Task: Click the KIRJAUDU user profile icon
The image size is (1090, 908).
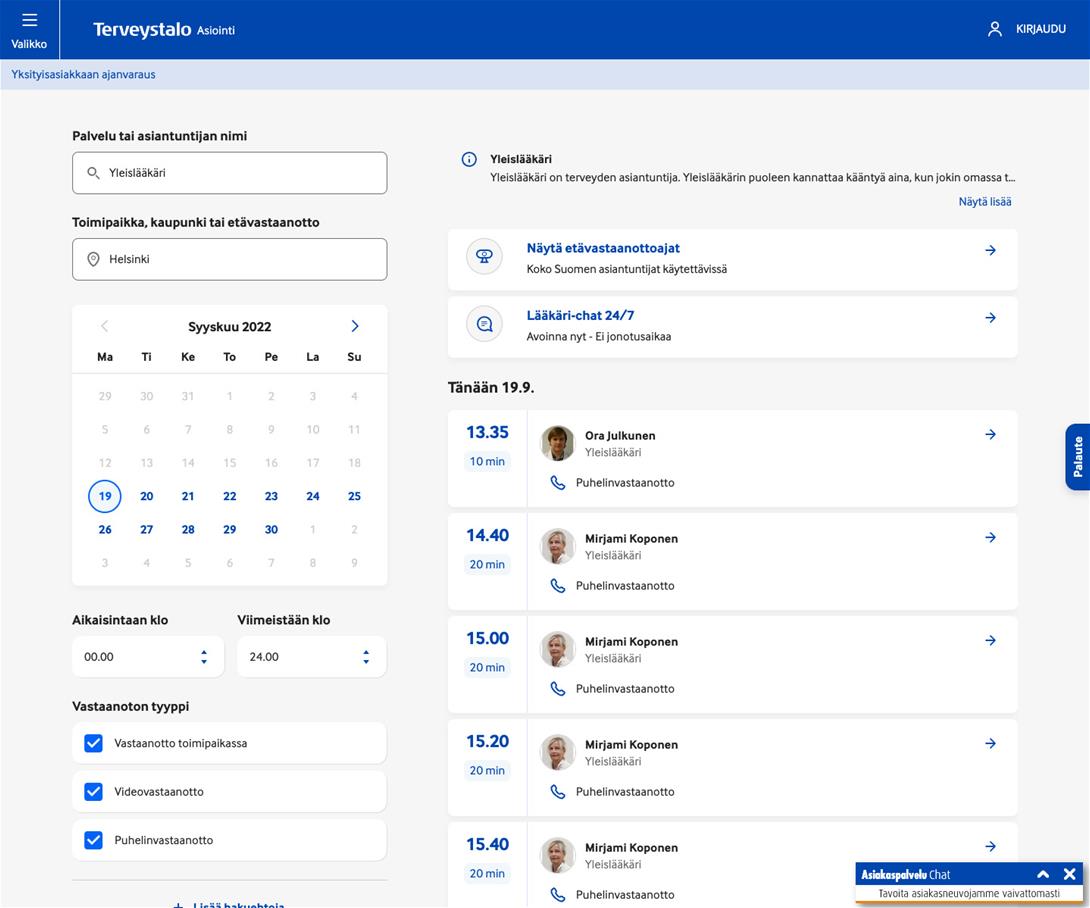Action: pyautogui.click(x=994, y=29)
